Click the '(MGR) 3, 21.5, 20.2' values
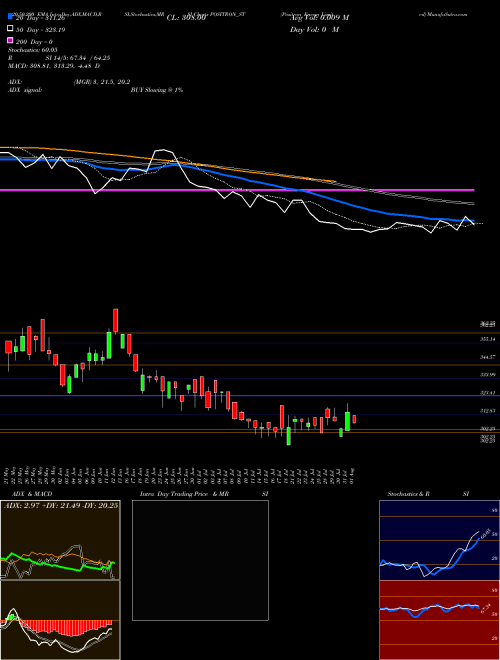Viewport: 500px width, 660px height. [x=102, y=82]
